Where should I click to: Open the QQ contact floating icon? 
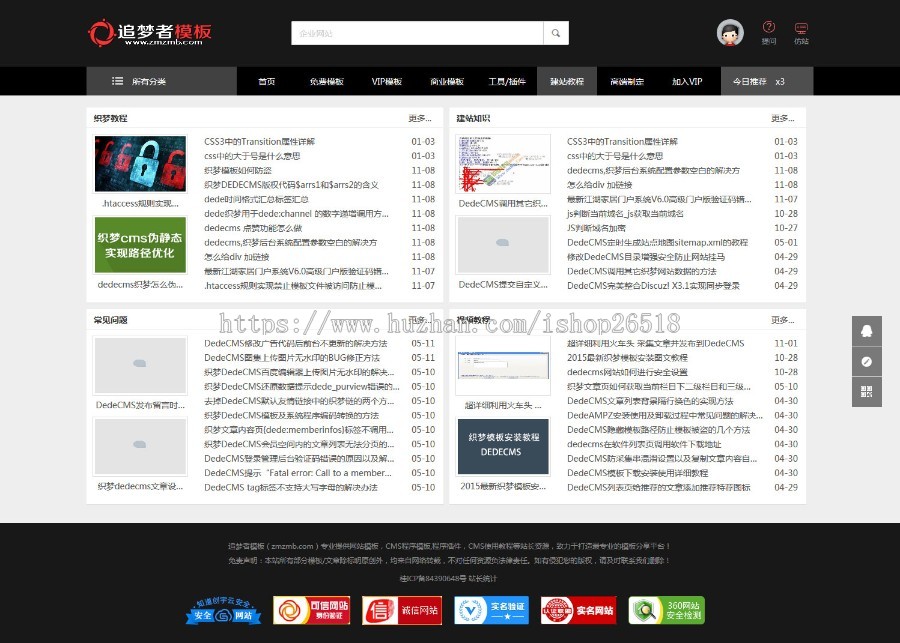click(x=867, y=331)
